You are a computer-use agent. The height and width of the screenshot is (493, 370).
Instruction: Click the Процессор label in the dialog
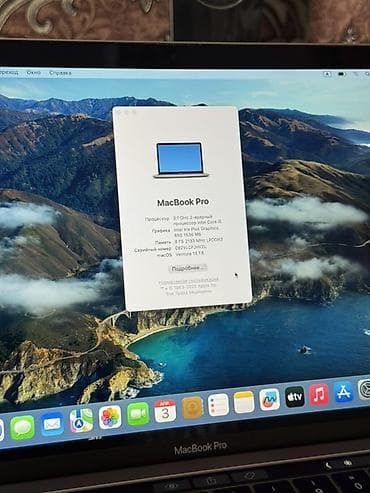157,219
